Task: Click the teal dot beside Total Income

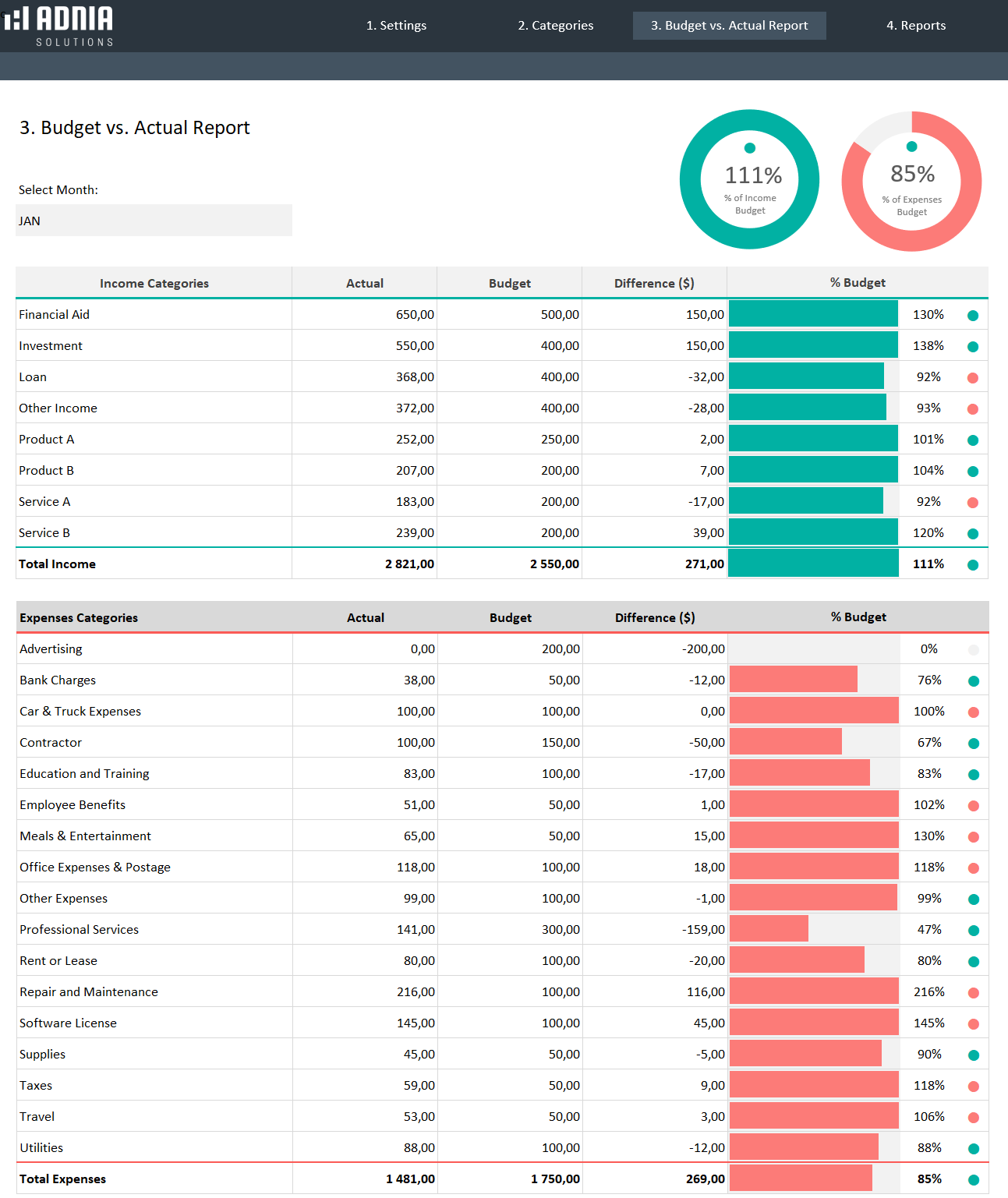Action: click(x=972, y=564)
